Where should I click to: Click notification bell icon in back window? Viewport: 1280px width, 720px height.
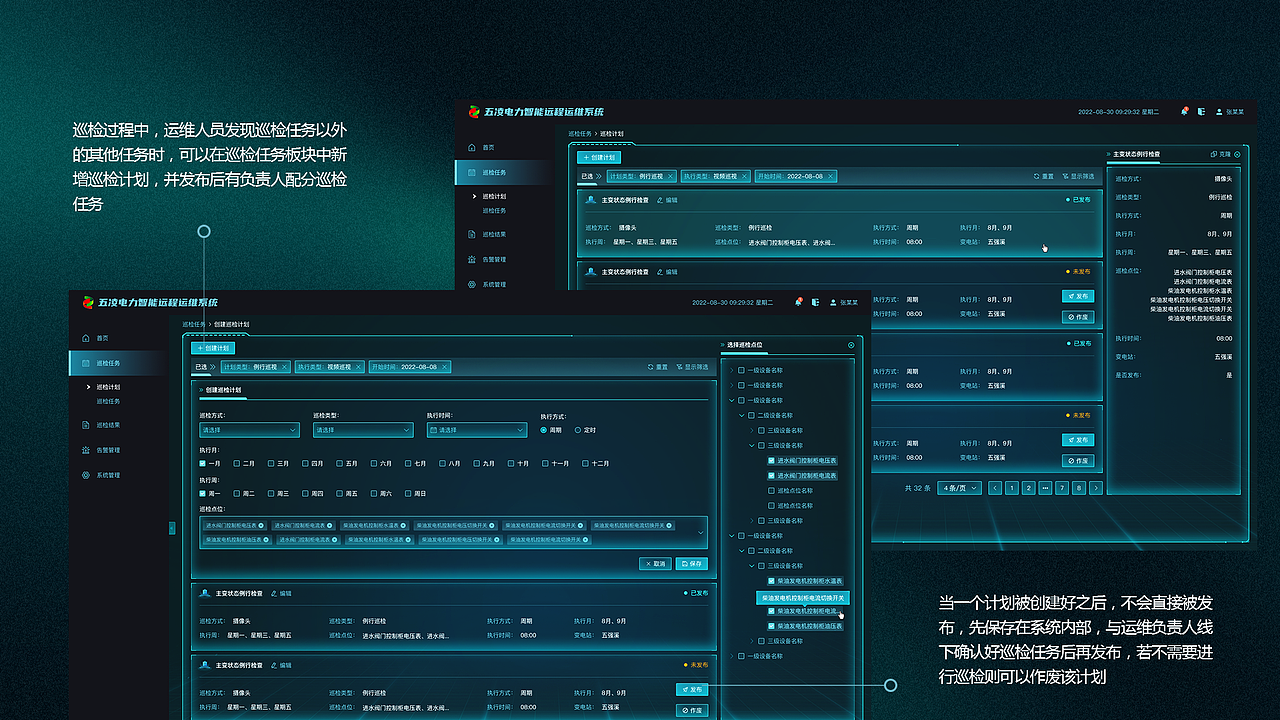tap(1185, 111)
